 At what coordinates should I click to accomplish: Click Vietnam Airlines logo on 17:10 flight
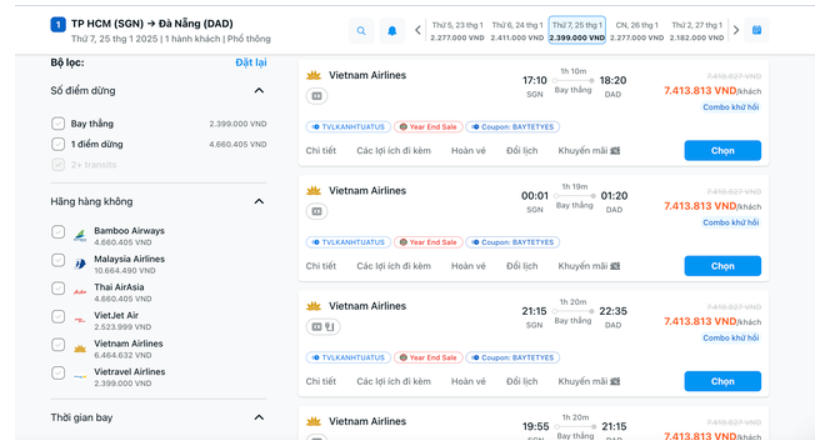[x=314, y=75]
